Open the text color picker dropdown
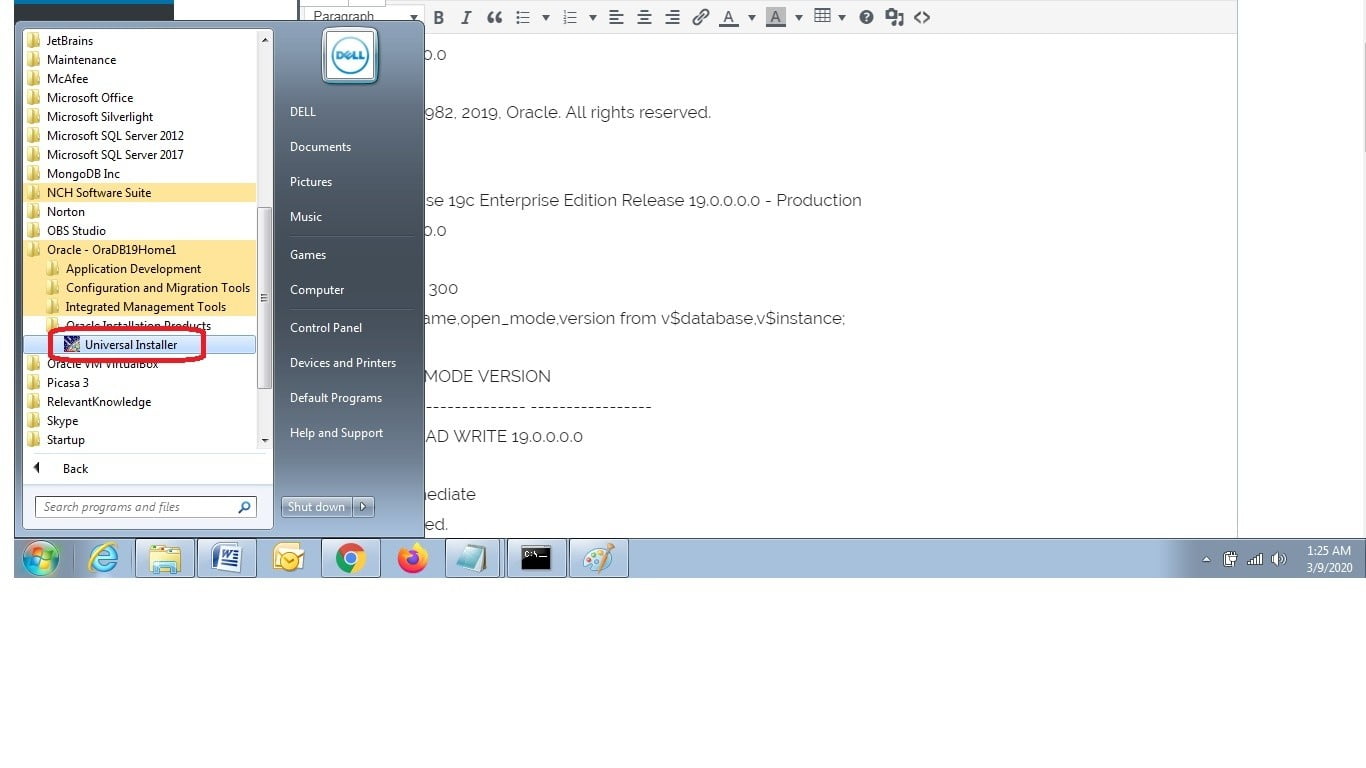The image size is (1366, 768). coord(751,17)
